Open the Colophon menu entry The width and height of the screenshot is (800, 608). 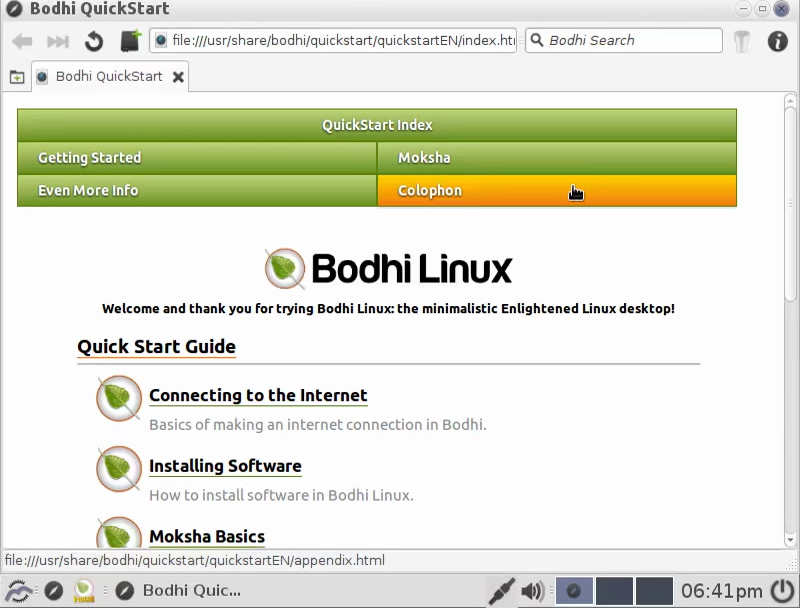tap(557, 190)
